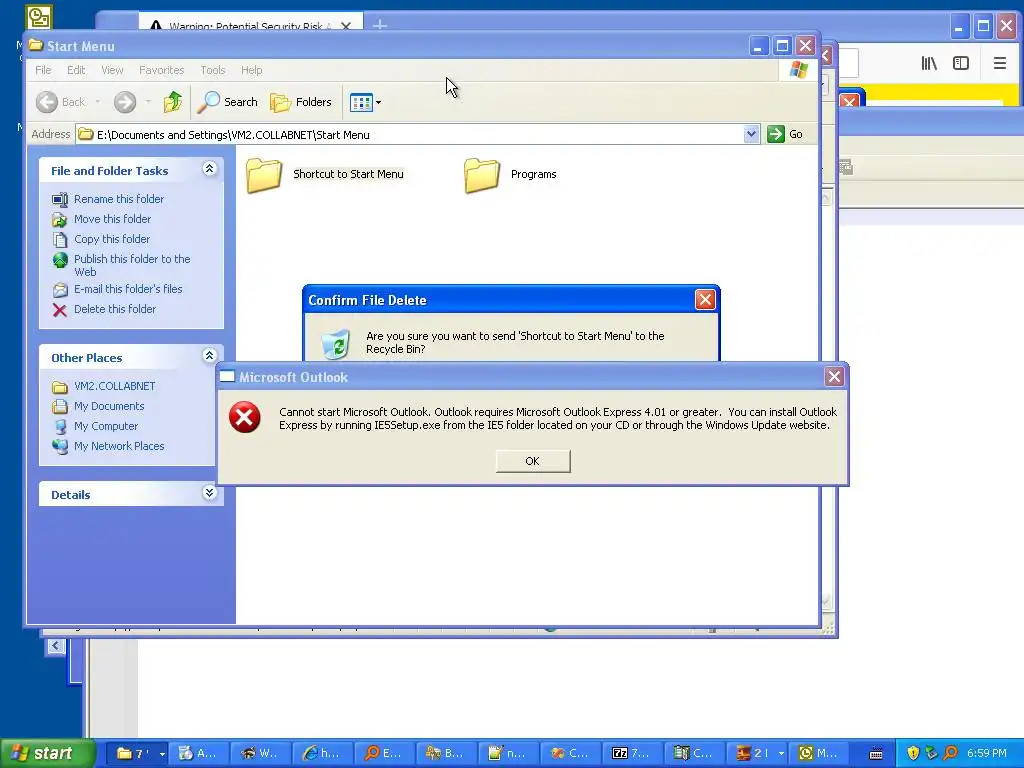Click Rename this folder
Image resolution: width=1024 pixels, height=768 pixels.
pyautogui.click(x=119, y=199)
